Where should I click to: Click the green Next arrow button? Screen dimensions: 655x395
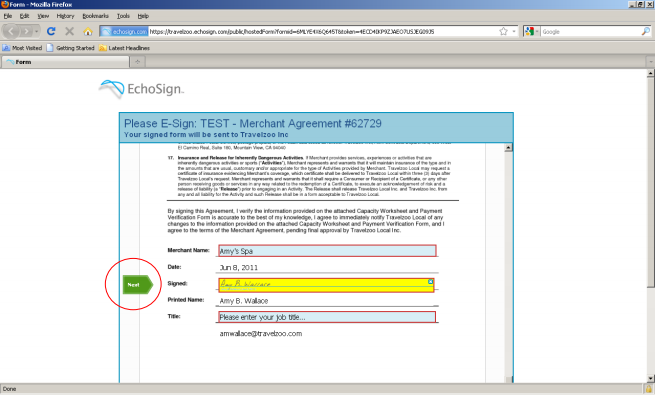138,285
